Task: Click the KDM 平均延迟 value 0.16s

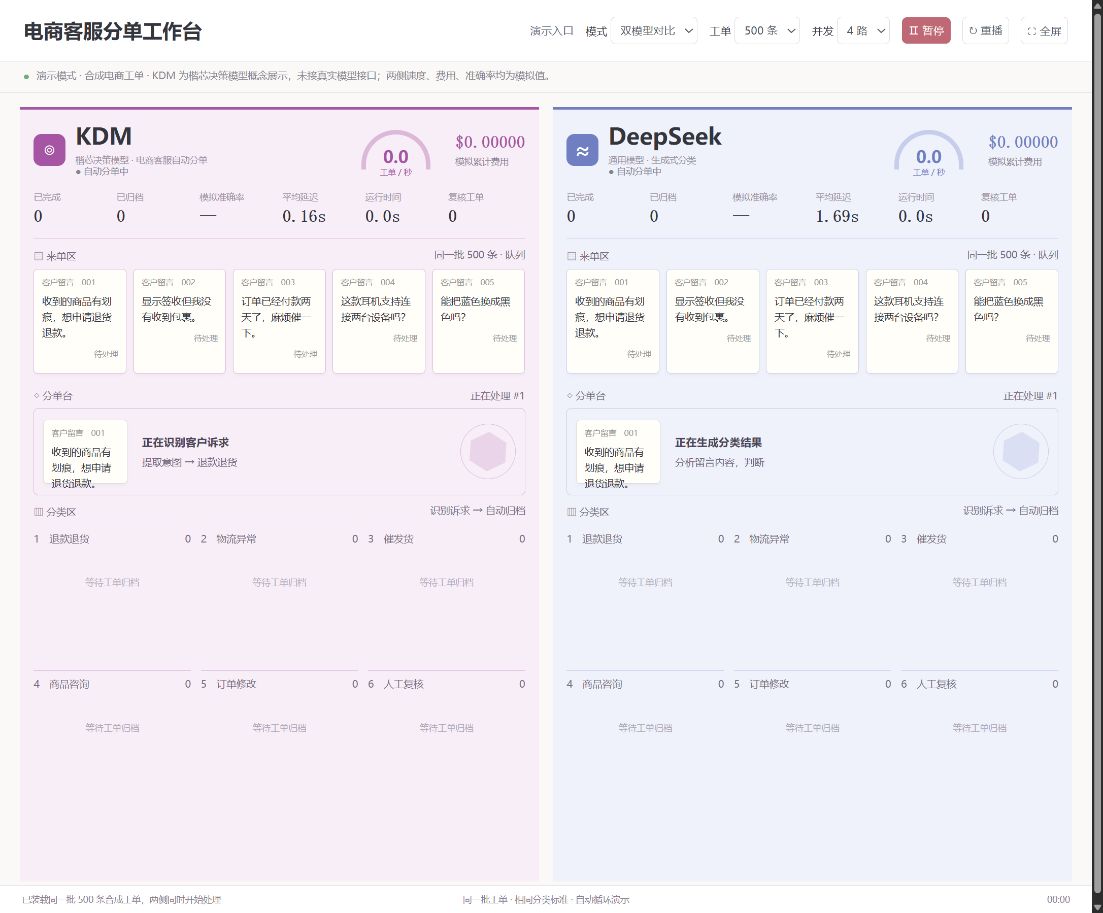Action: [304, 217]
